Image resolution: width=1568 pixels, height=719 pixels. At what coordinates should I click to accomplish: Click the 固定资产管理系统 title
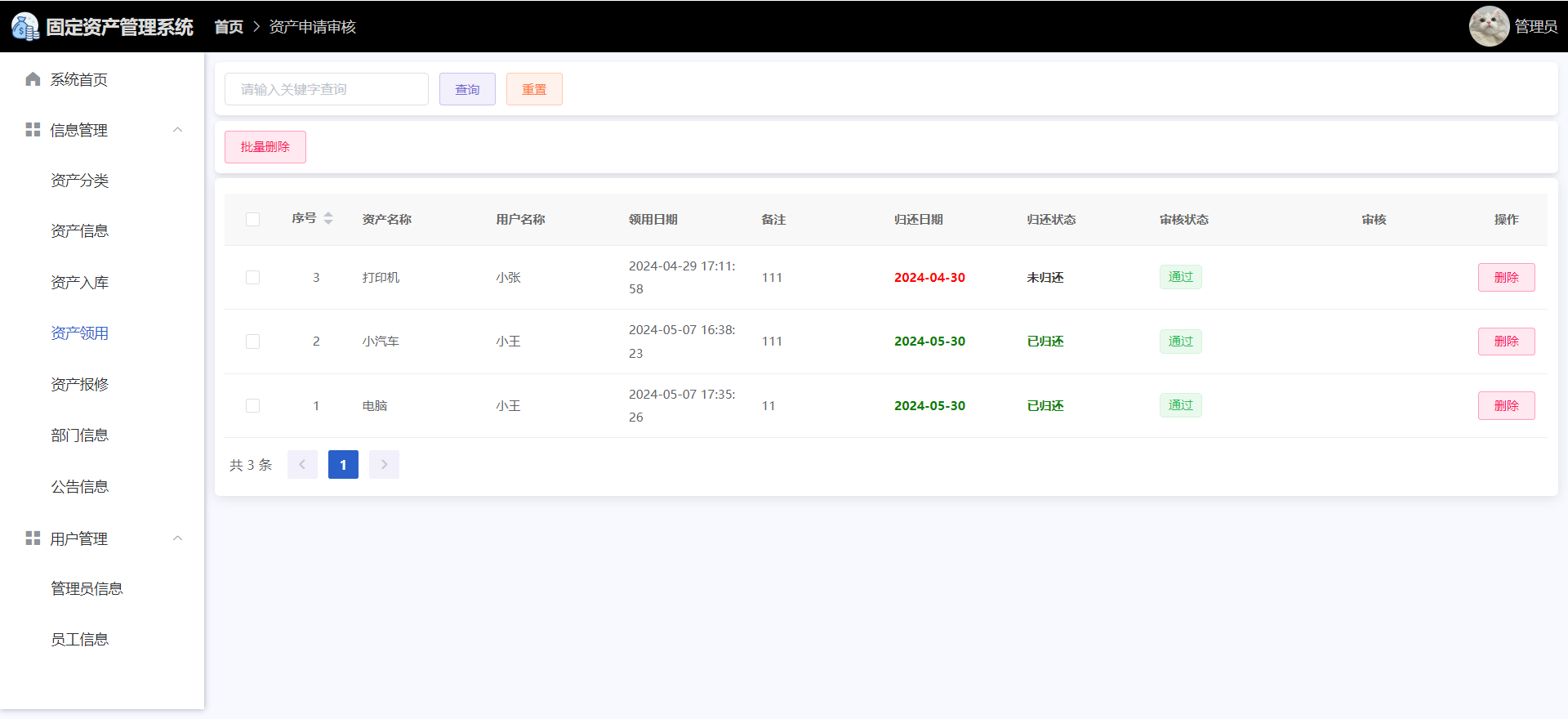(x=120, y=27)
